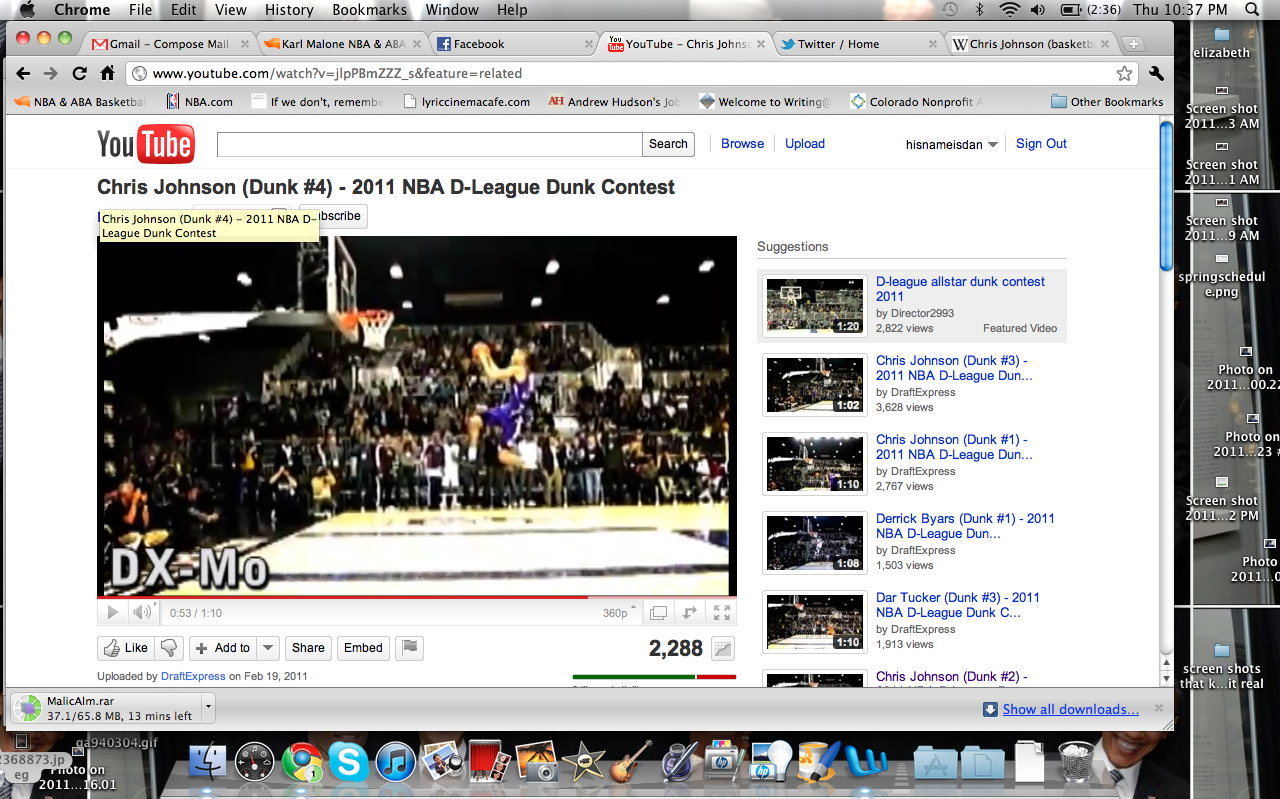Open the browser home page
1280x799 pixels.
pos(108,73)
